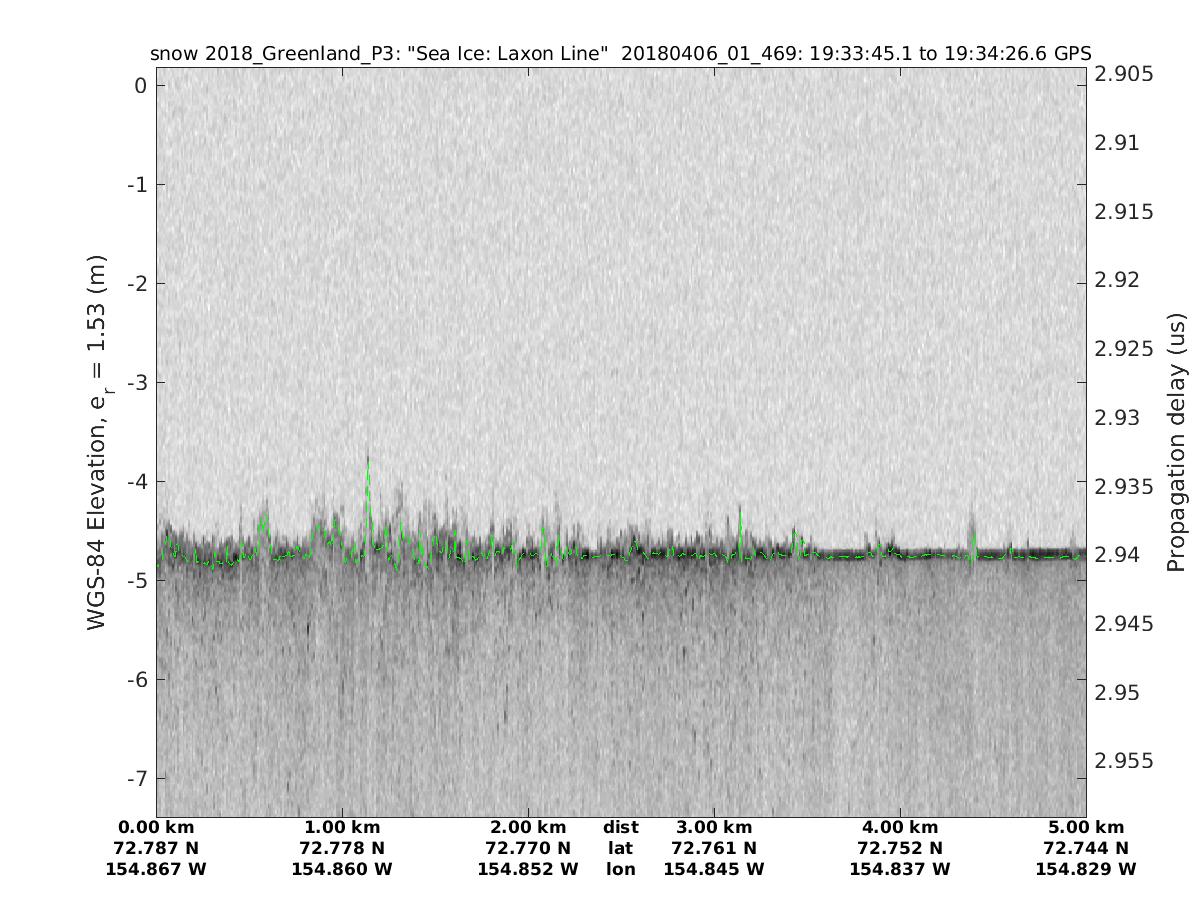
Task: Click the plot title text at top
Action: click(x=620, y=54)
